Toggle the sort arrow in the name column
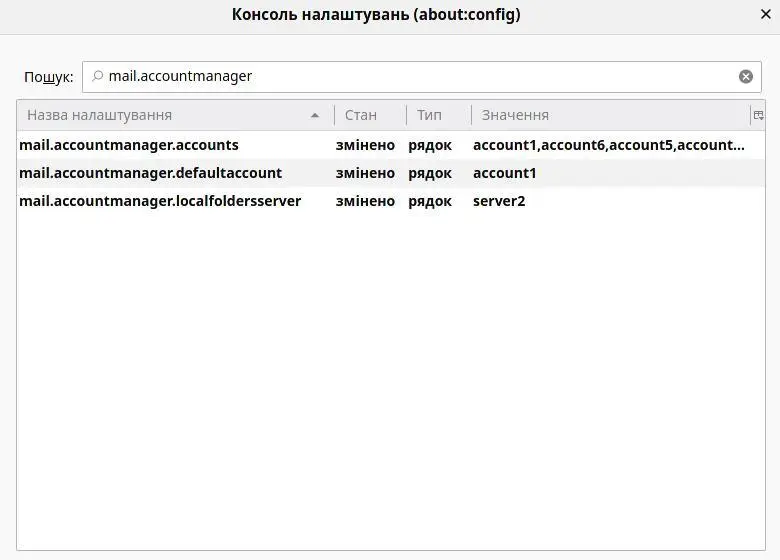The height and width of the screenshot is (560, 780). (314, 115)
